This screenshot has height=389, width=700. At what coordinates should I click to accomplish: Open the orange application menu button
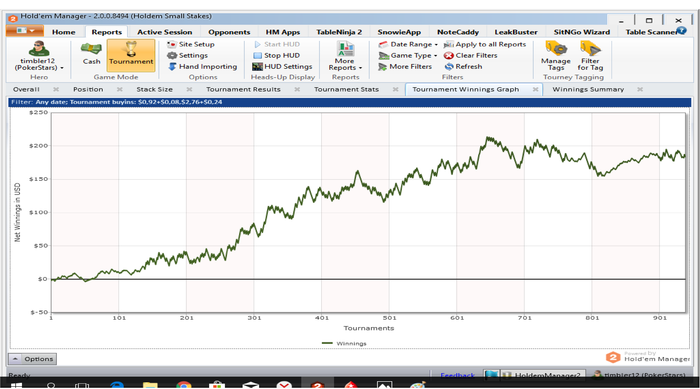pyautogui.click(x=25, y=31)
